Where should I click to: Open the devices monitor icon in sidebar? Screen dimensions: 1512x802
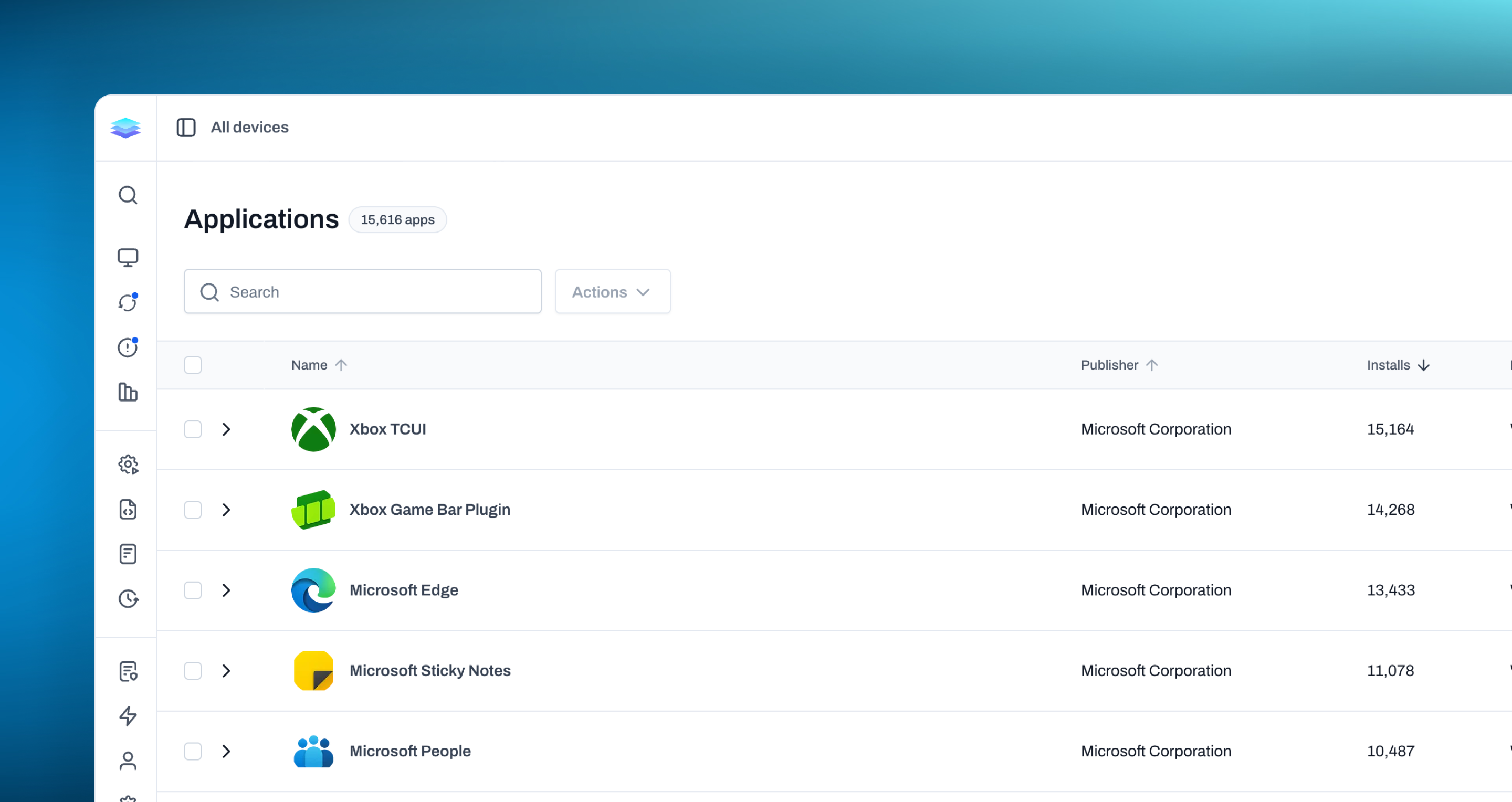(x=128, y=258)
